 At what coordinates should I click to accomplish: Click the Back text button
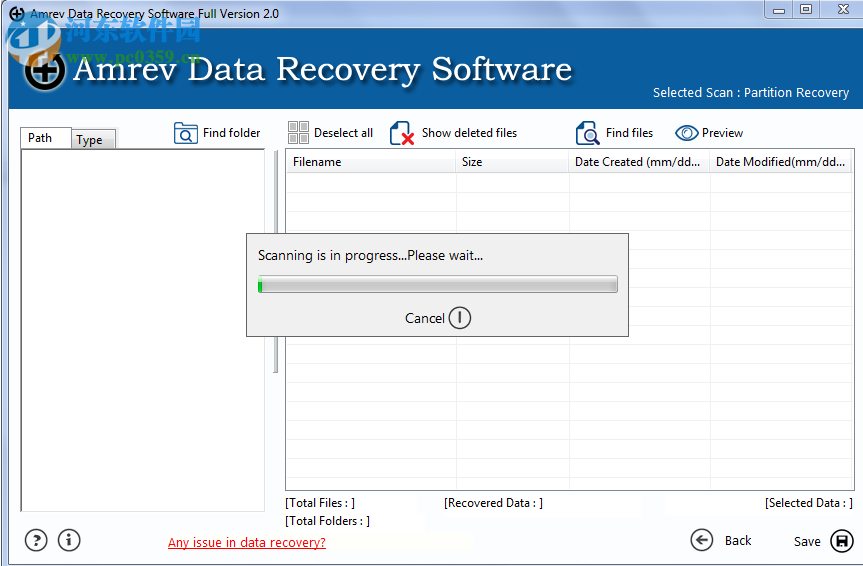[x=738, y=541]
